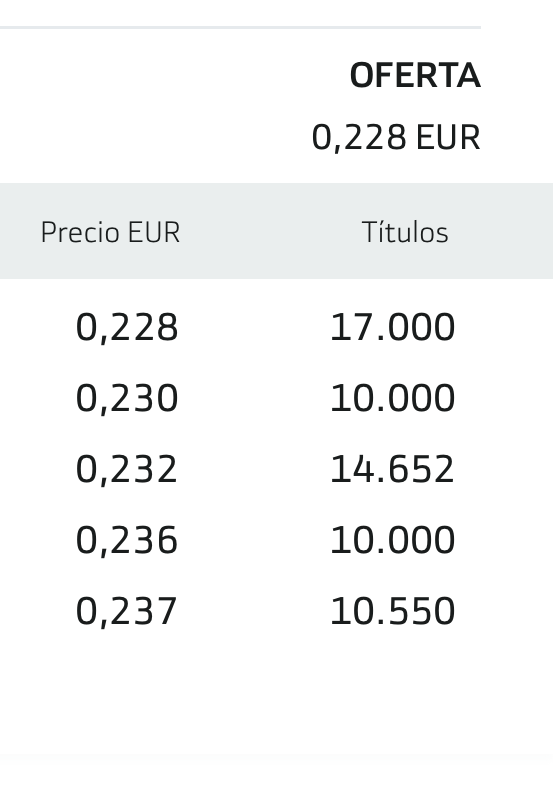
Task: Select the 0,228 EUR offer price
Action: click(396, 137)
